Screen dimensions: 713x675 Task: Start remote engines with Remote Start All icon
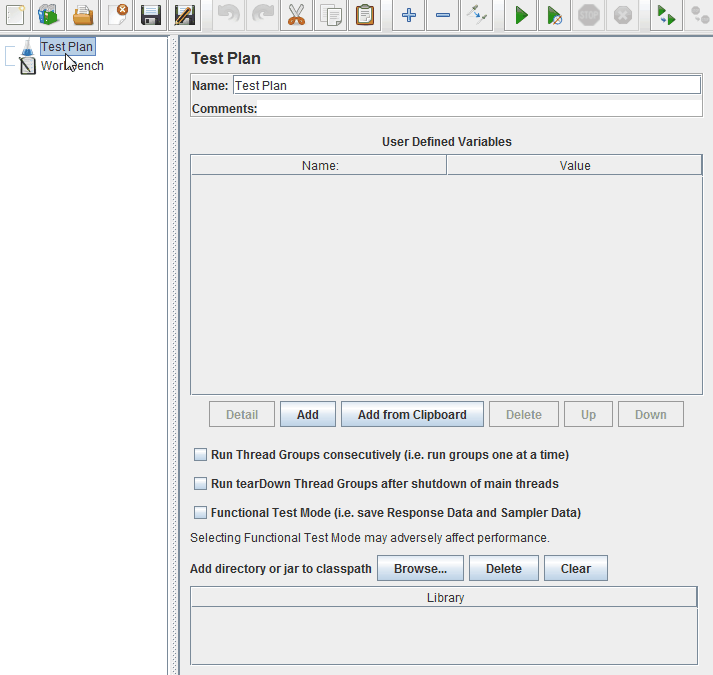tap(666, 15)
